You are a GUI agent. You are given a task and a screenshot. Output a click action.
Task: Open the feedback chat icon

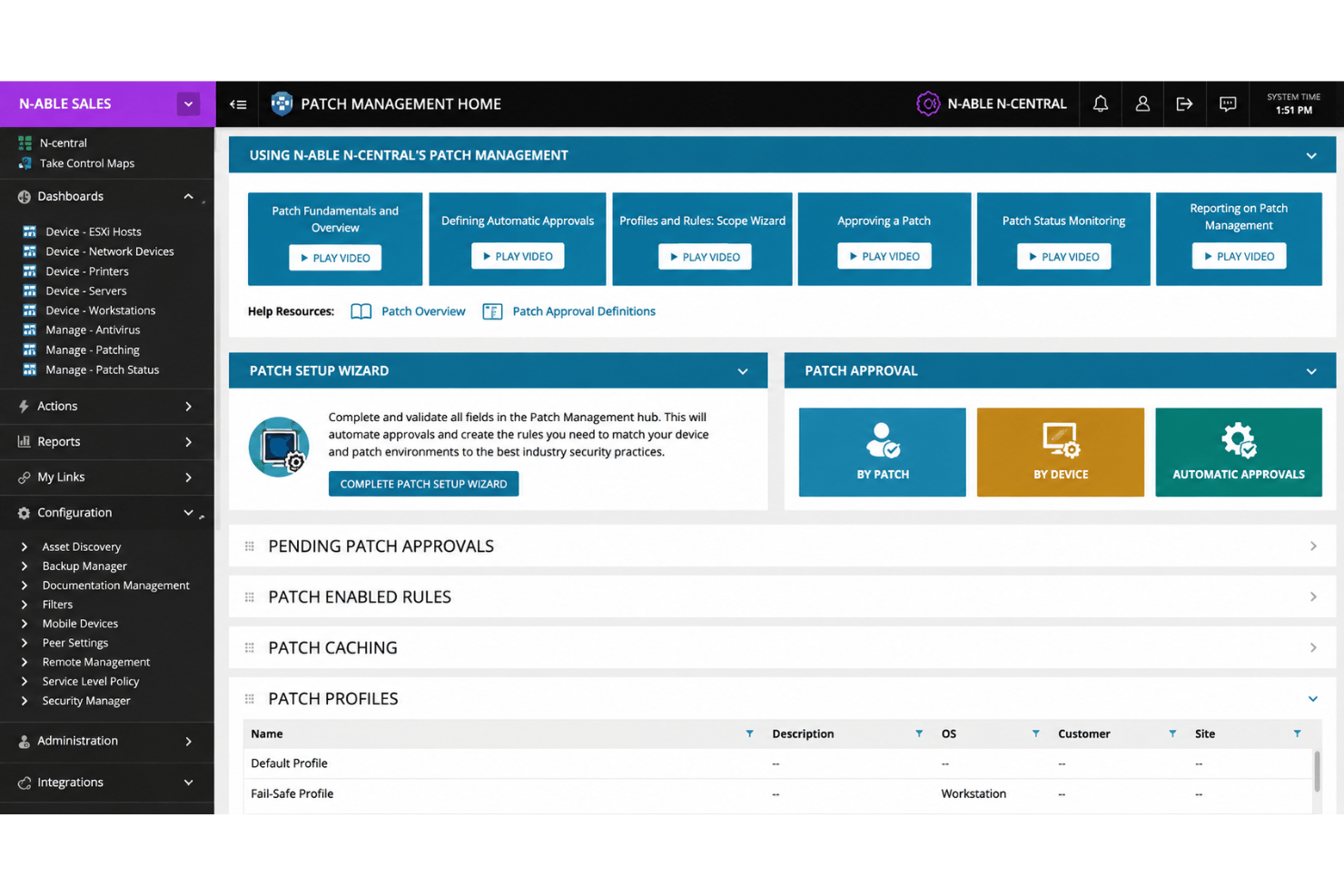pos(1227,103)
